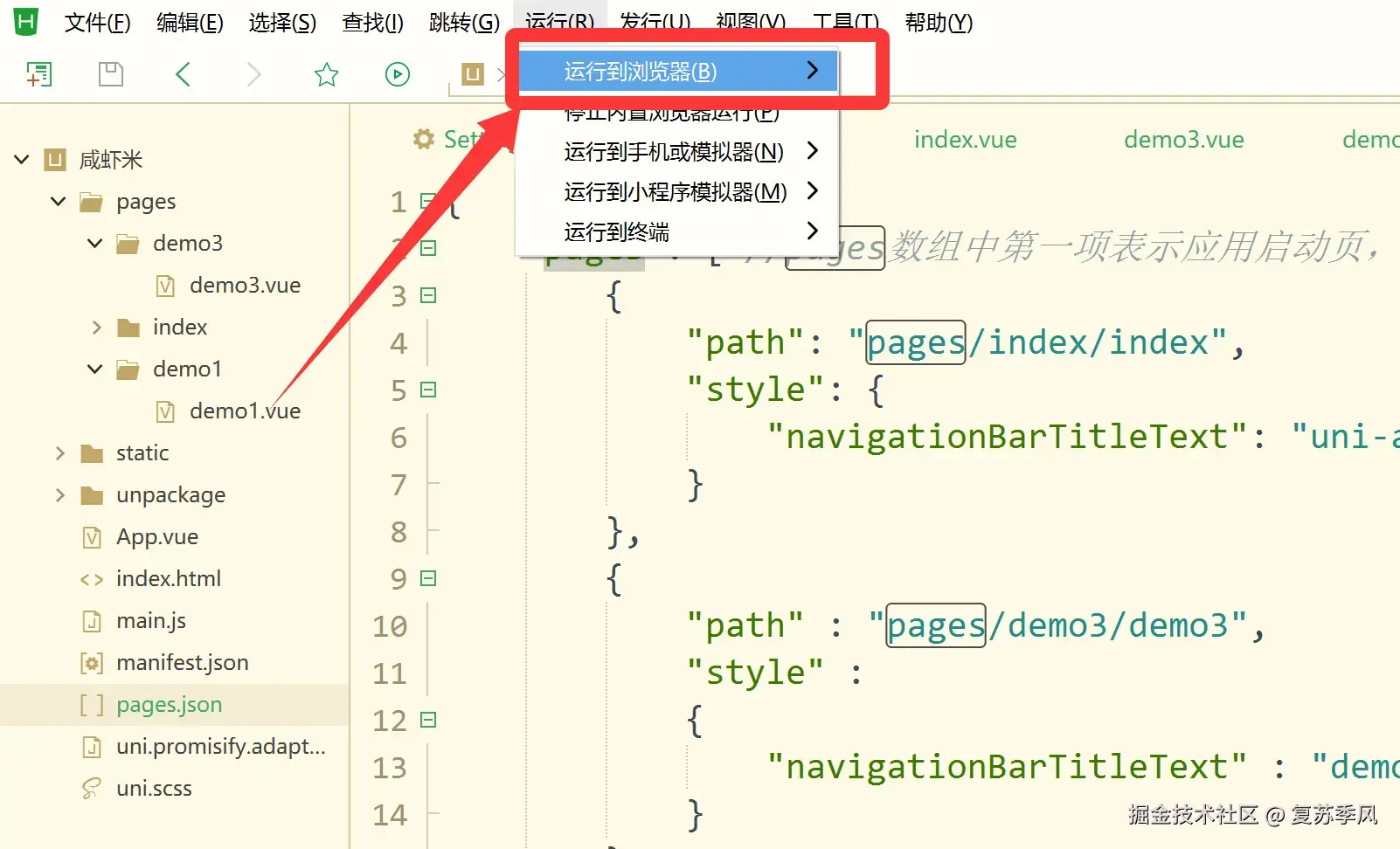Click the 咸虾米 project icon

coord(55,159)
